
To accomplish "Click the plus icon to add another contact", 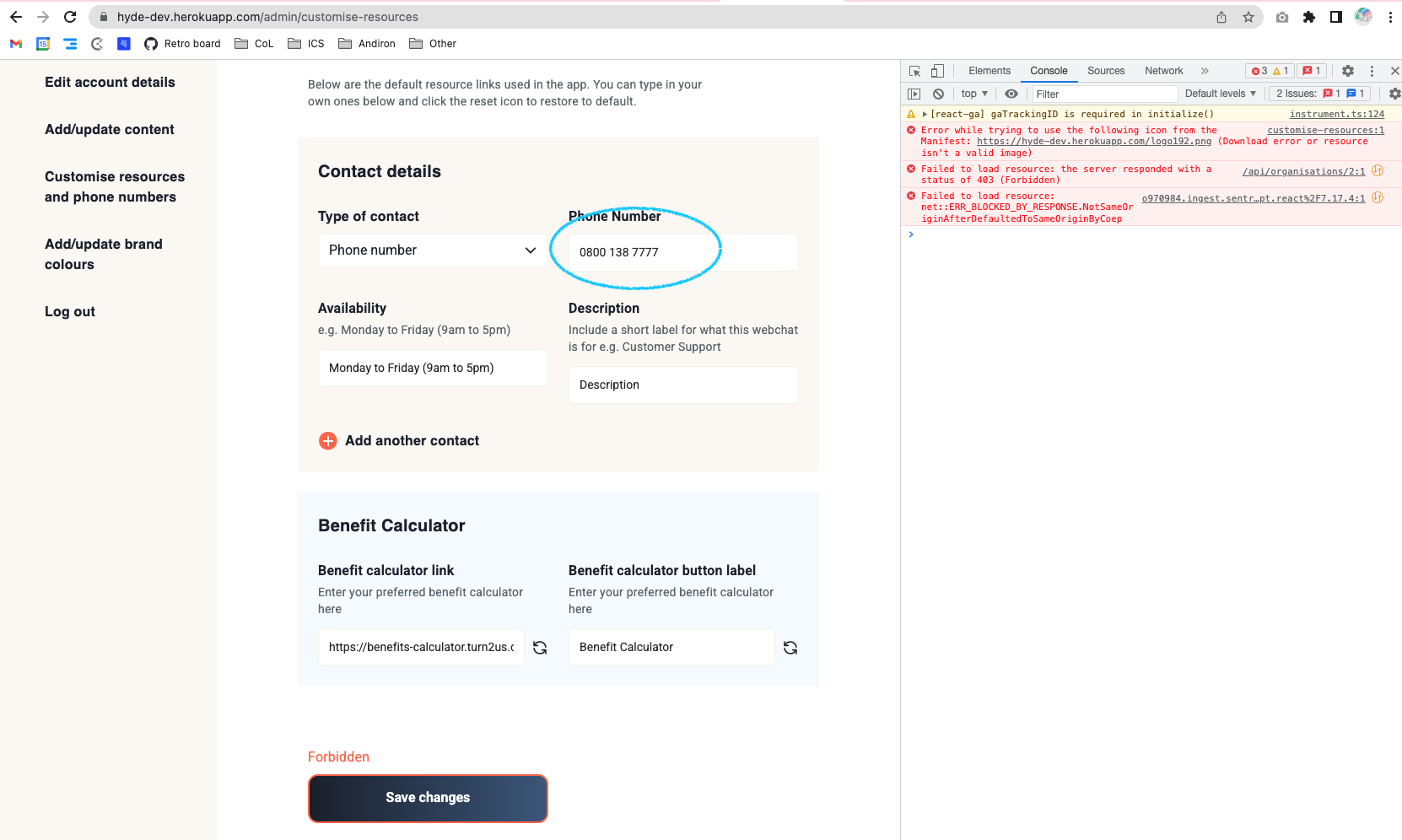I will coord(327,440).
